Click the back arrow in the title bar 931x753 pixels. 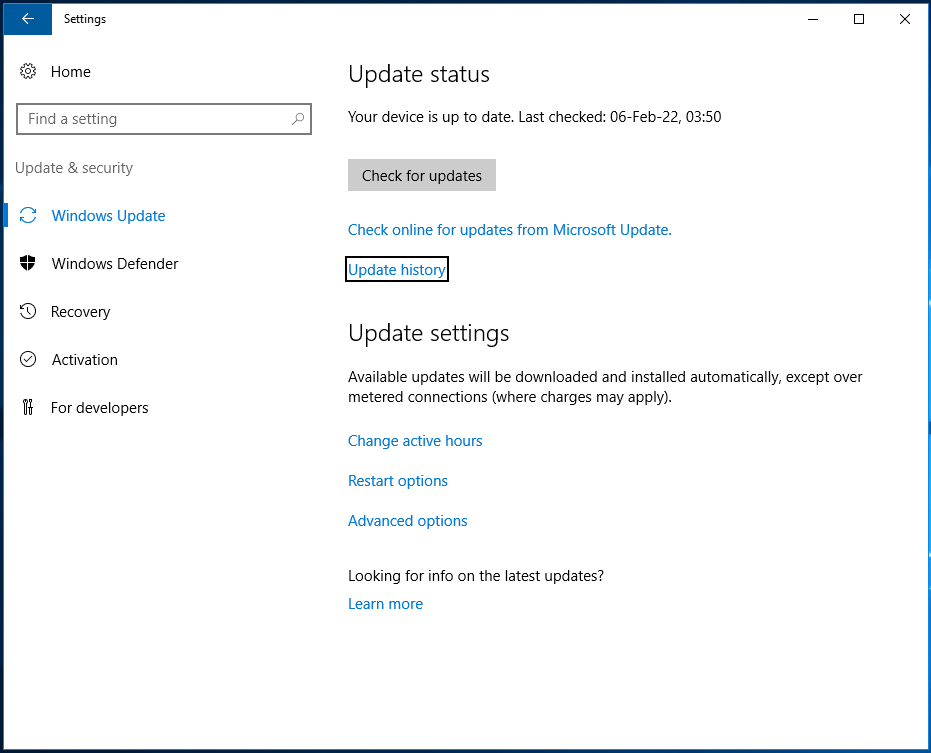point(27,18)
